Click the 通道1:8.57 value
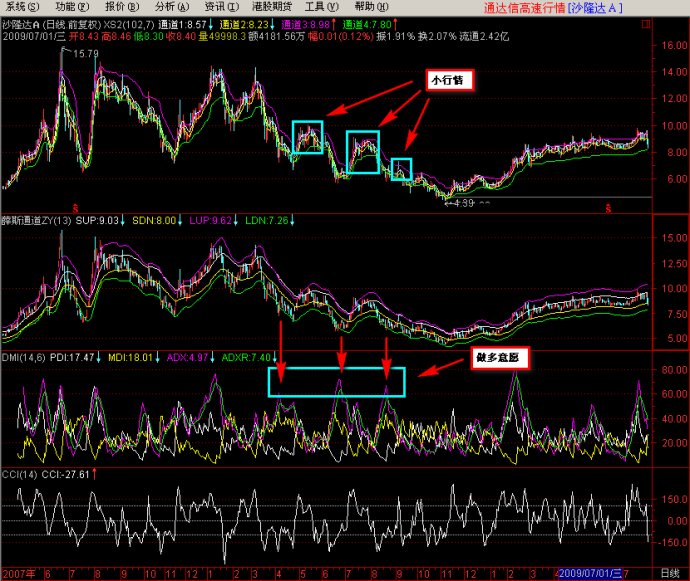This screenshot has width=690, height=581. click(183, 25)
